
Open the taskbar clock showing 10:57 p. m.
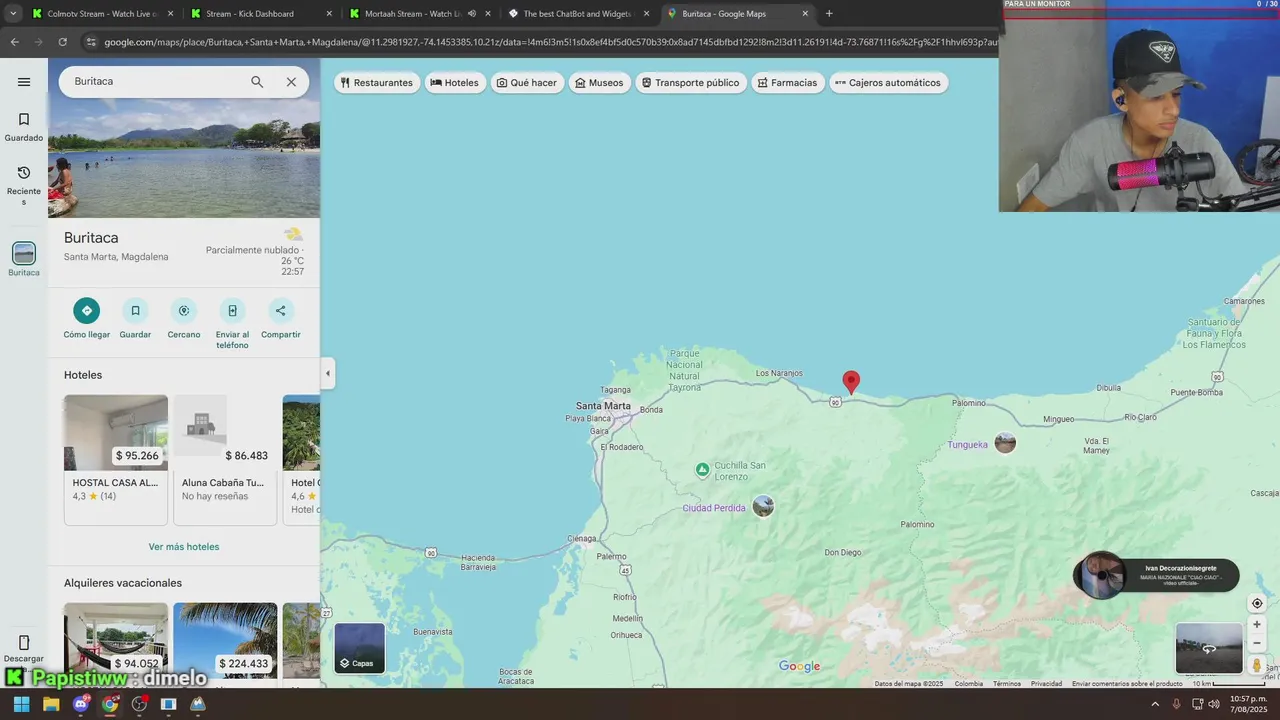tap(1248, 704)
